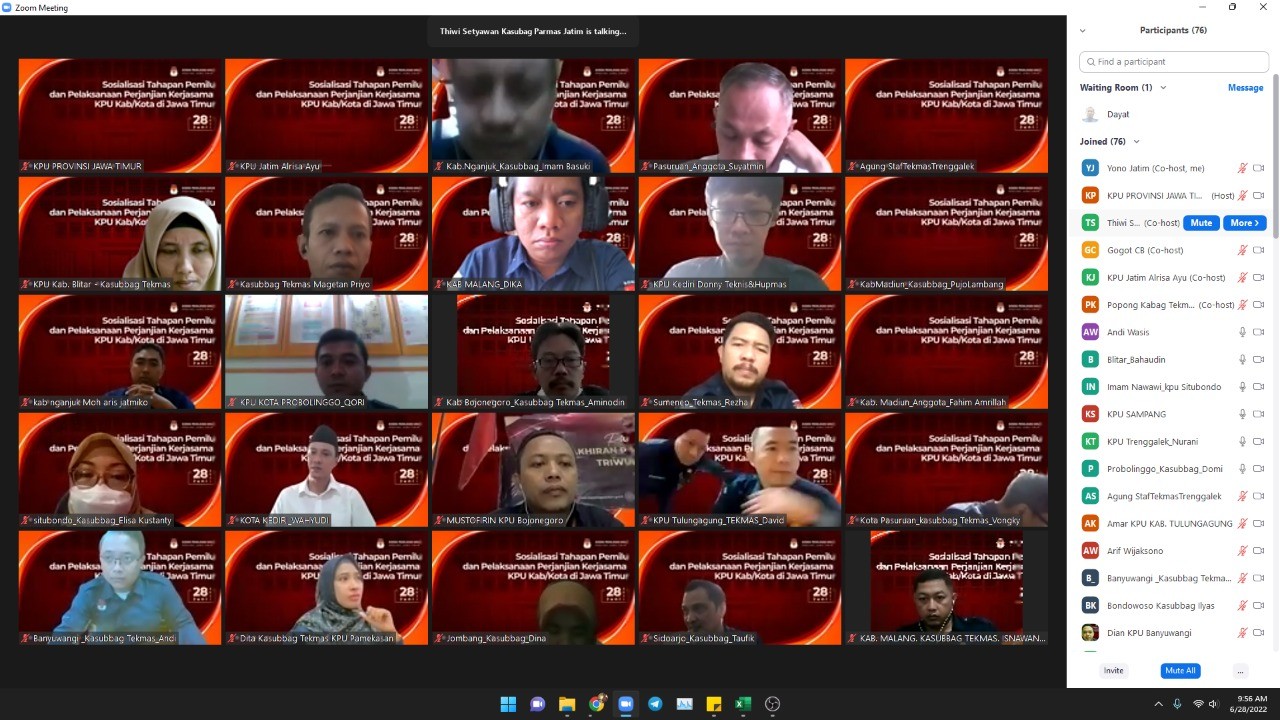Screen dimensions: 1280x720
Task: Click the Find a participant search box
Action: tap(1174, 62)
